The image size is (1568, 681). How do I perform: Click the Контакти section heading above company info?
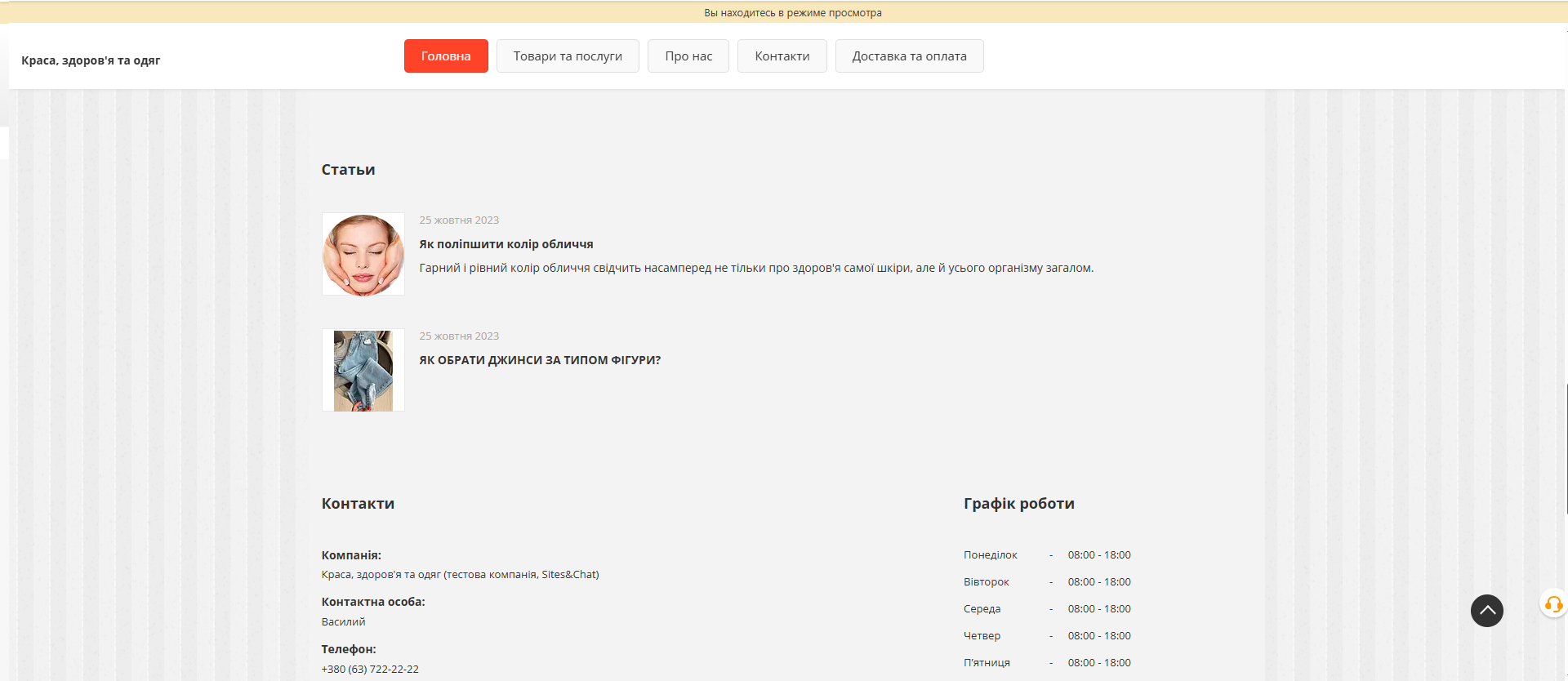tap(358, 504)
